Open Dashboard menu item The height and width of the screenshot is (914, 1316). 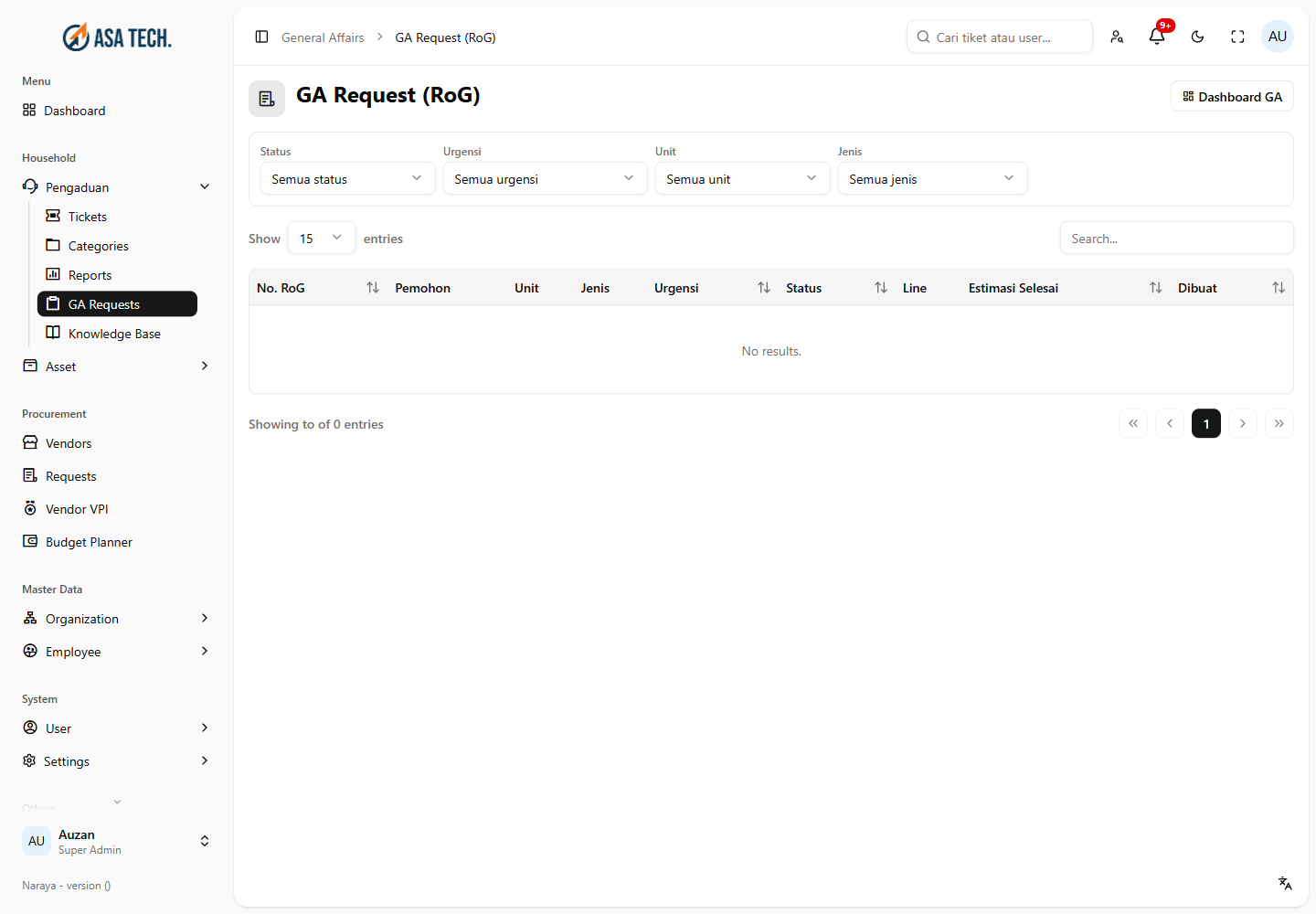point(117,111)
